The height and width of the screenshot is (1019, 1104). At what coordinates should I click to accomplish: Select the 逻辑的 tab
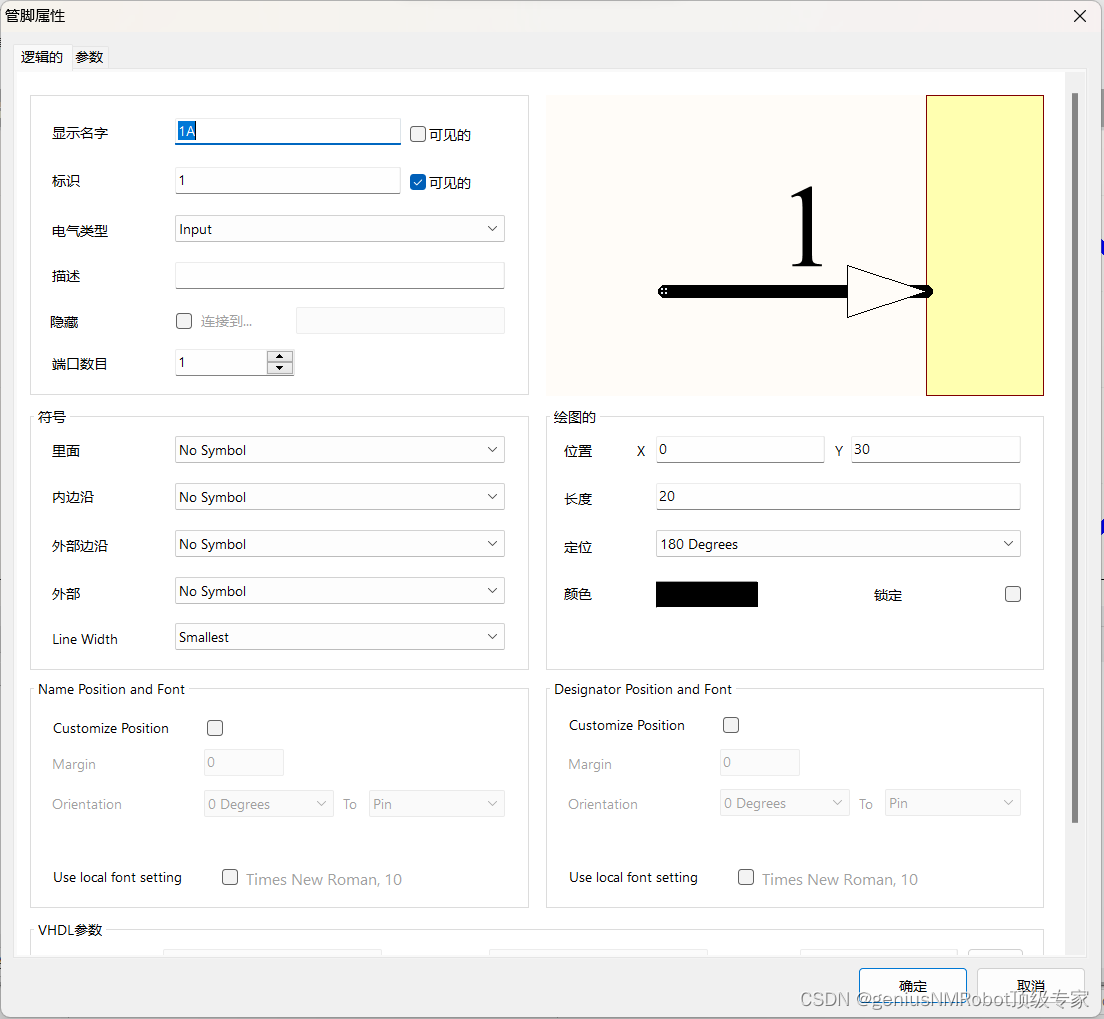coord(41,57)
